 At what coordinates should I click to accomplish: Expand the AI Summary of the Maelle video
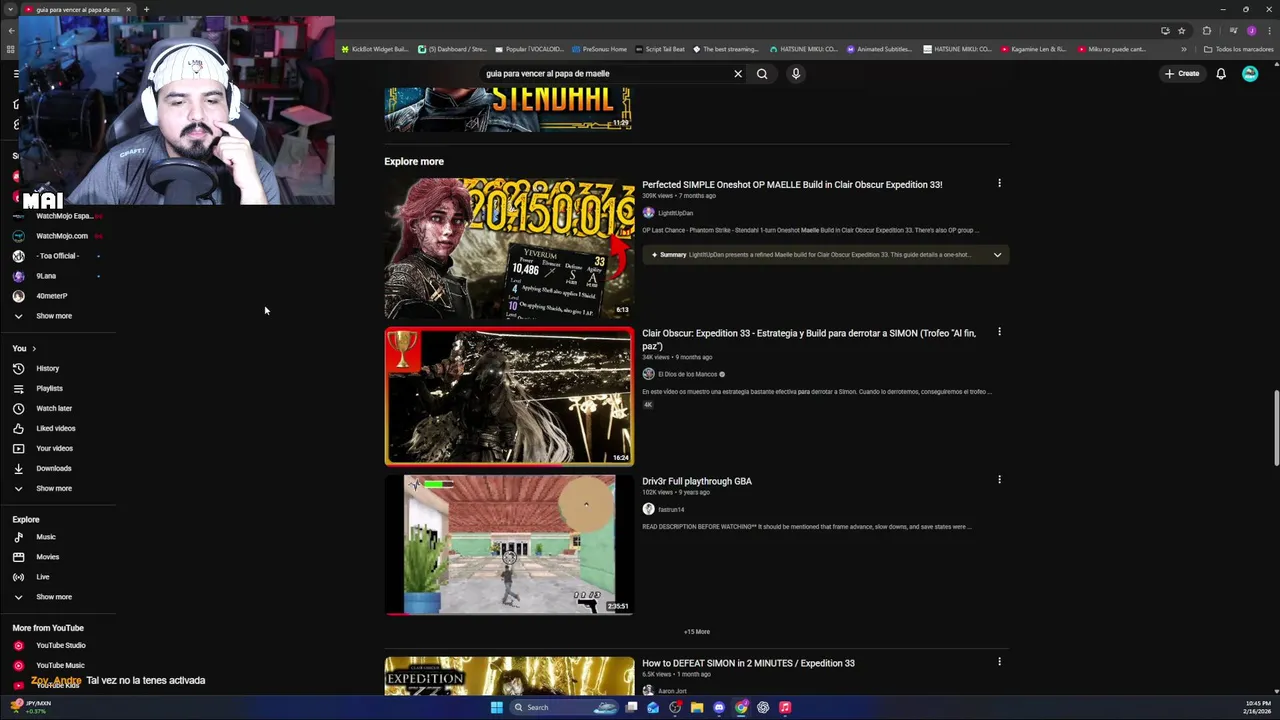(997, 255)
